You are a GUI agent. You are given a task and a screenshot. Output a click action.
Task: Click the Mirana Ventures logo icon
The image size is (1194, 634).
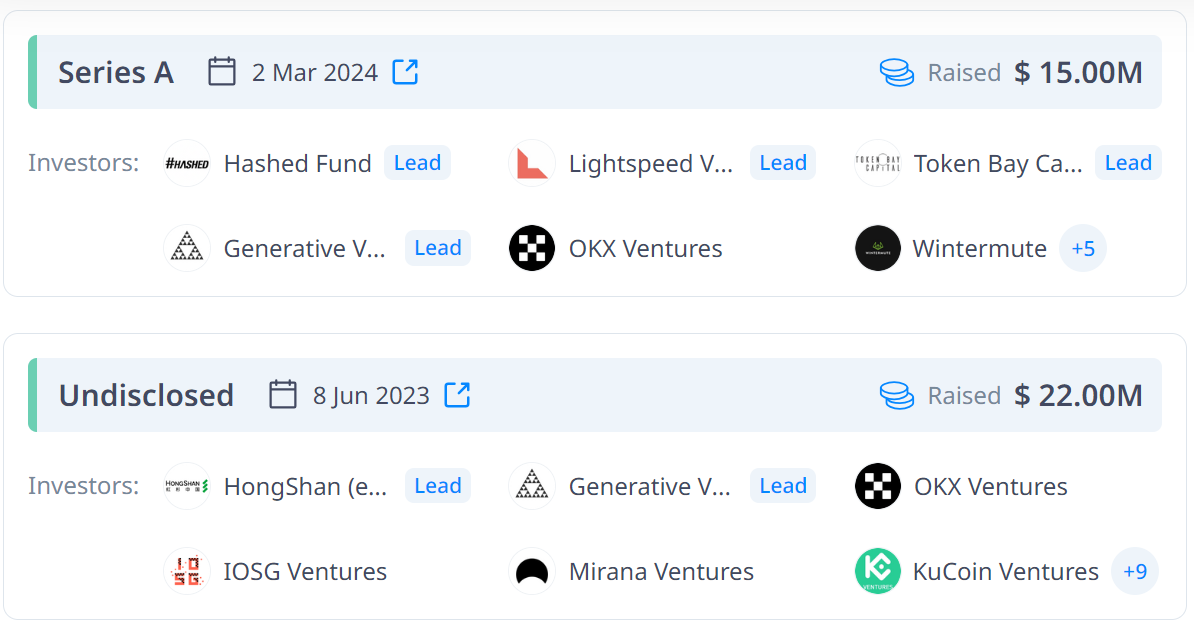click(532, 571)
